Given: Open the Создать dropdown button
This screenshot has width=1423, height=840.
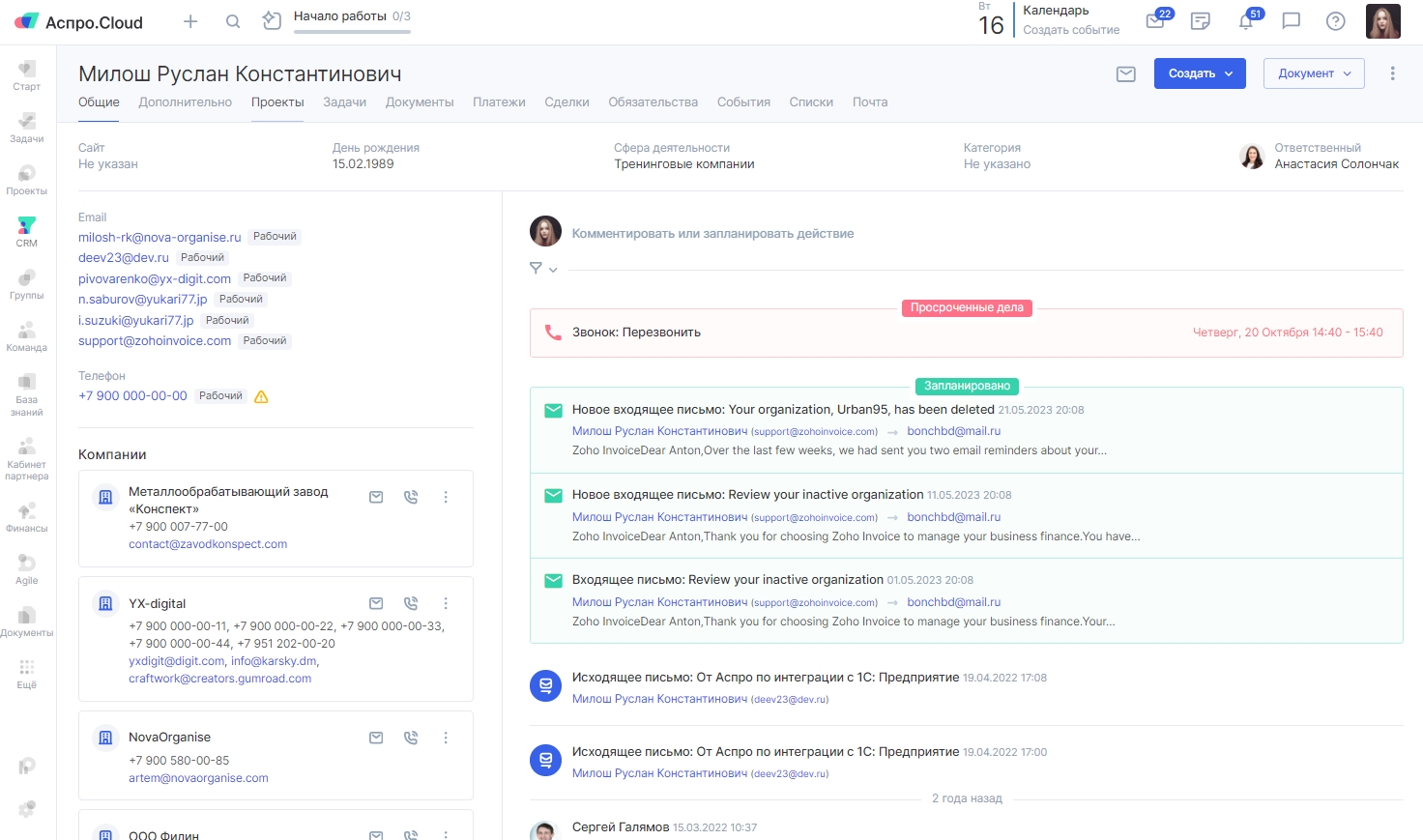Looking at the screenshot, I should click(1200, 73).
